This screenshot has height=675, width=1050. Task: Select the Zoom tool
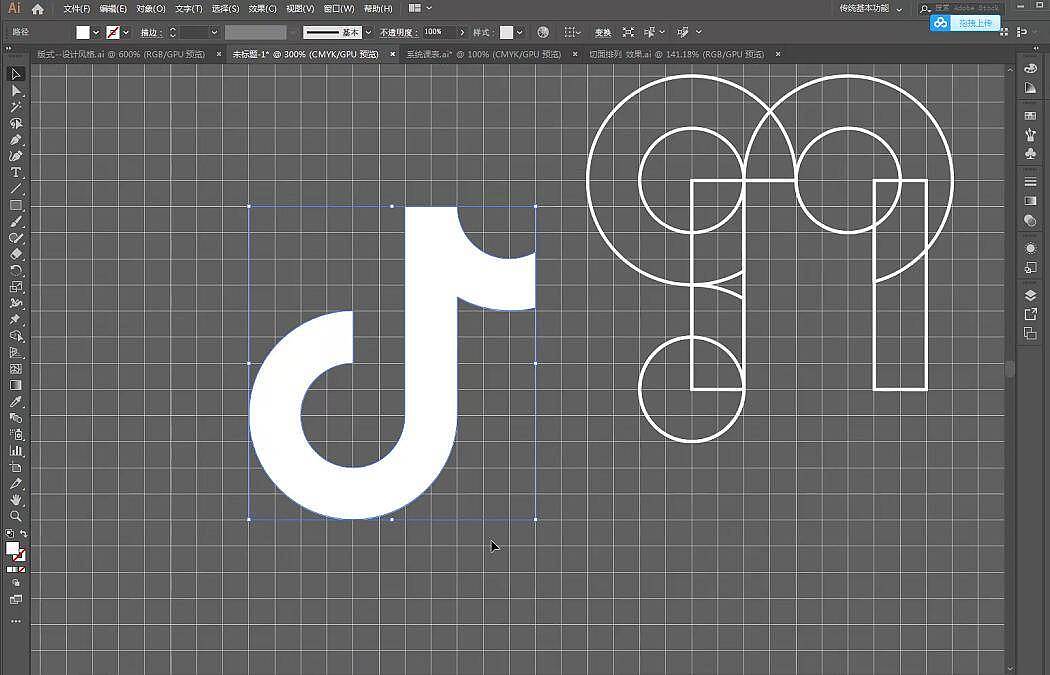click(x=16, y=516)
